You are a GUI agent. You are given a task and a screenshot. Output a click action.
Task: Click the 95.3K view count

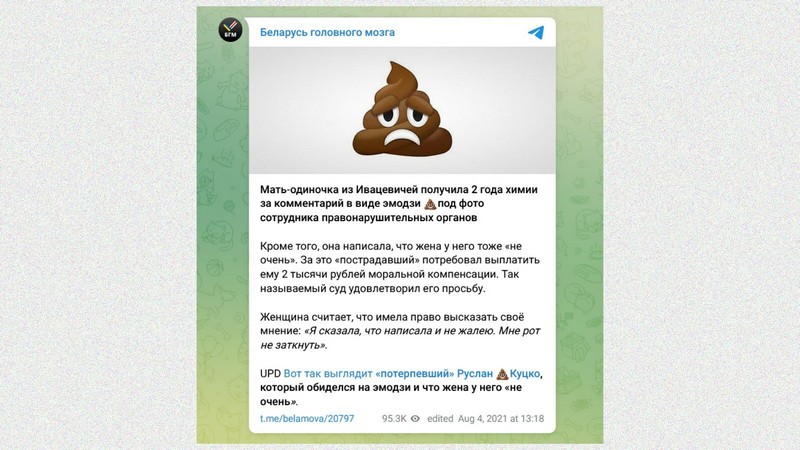[x=394, y=418]
